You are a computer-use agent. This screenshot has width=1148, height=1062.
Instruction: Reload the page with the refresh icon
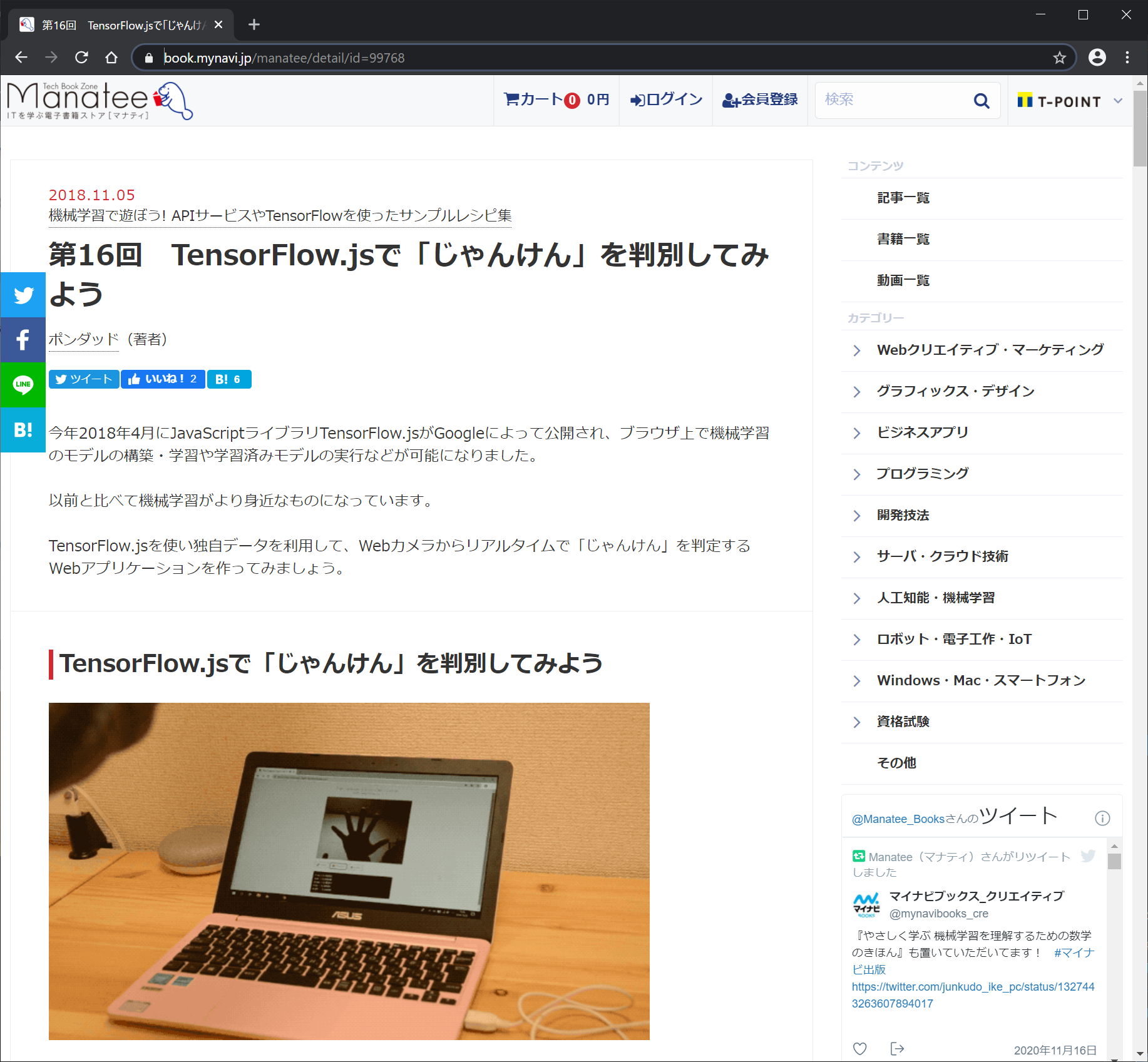[x=81, y=58]
